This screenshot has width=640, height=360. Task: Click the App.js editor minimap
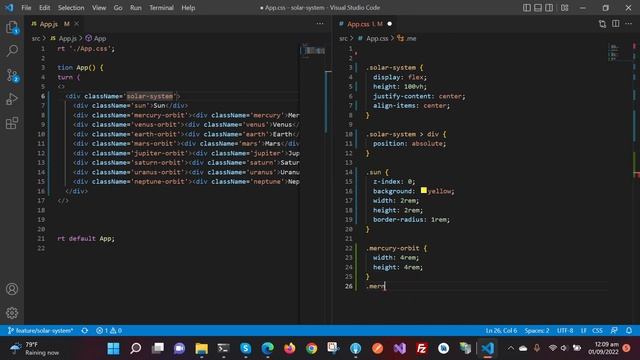tap(313, 51)
